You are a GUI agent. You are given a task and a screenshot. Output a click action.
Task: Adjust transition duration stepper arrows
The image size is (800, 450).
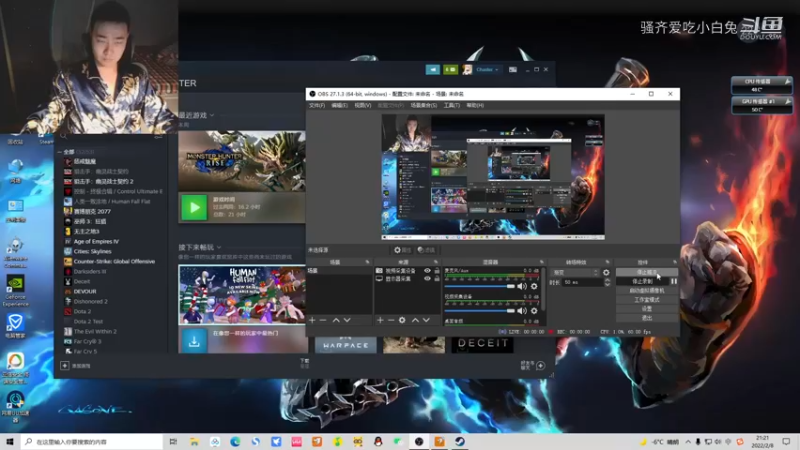point(607,282)
